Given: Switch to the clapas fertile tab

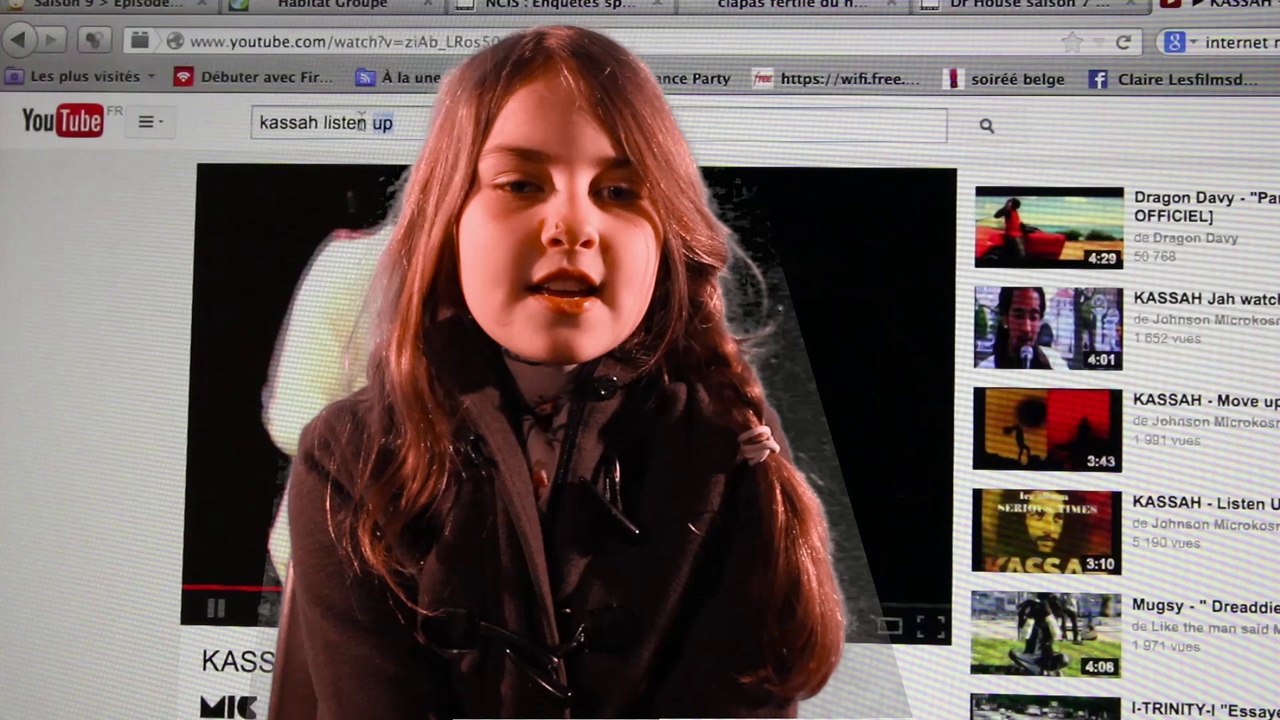Looking at the screenshot, I should pos(793,5).
